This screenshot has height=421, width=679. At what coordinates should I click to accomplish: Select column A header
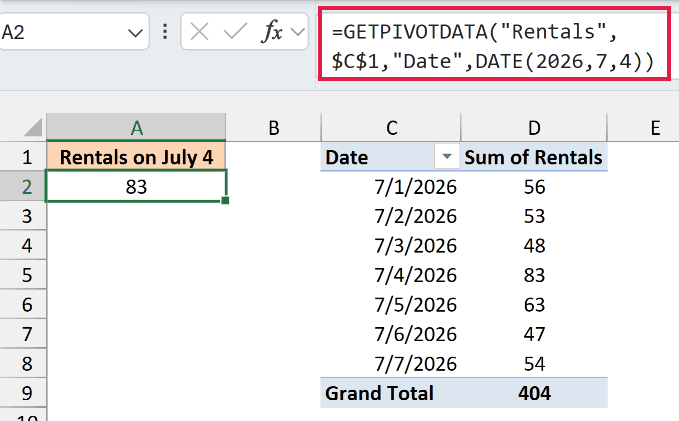[x=136, y=127]
